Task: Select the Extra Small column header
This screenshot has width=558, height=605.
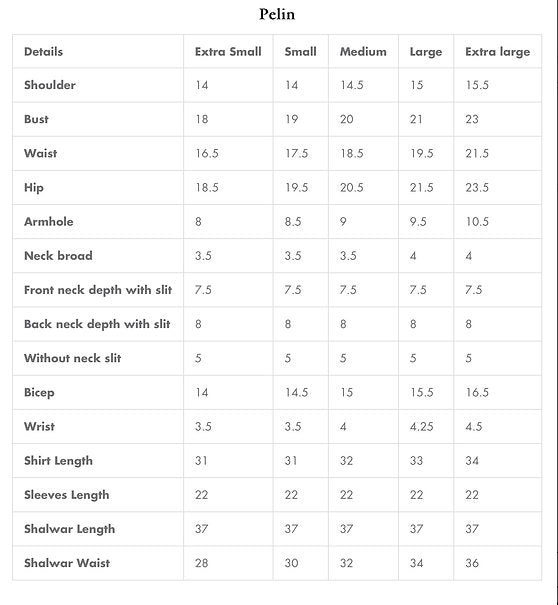Action: [228, 52]
